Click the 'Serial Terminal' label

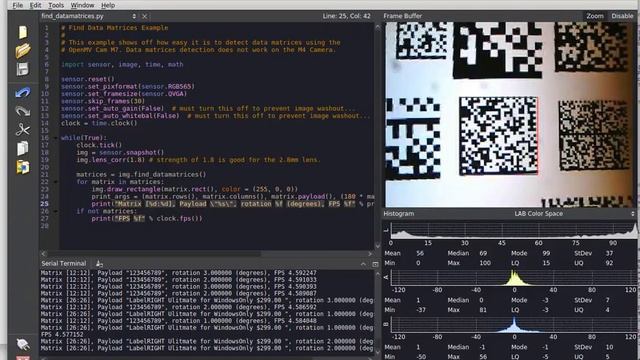[64, 264]
